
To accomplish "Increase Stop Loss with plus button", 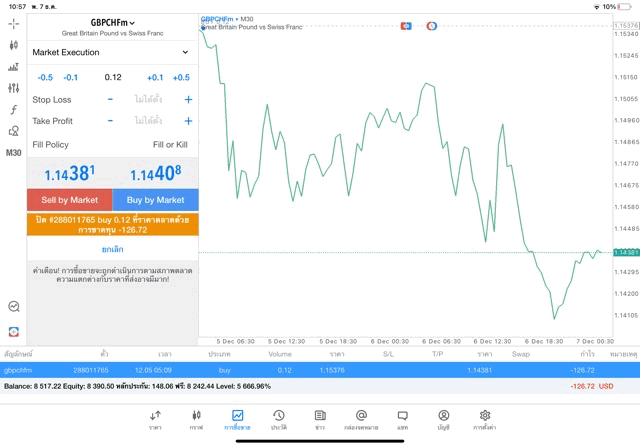I will 188,99.
